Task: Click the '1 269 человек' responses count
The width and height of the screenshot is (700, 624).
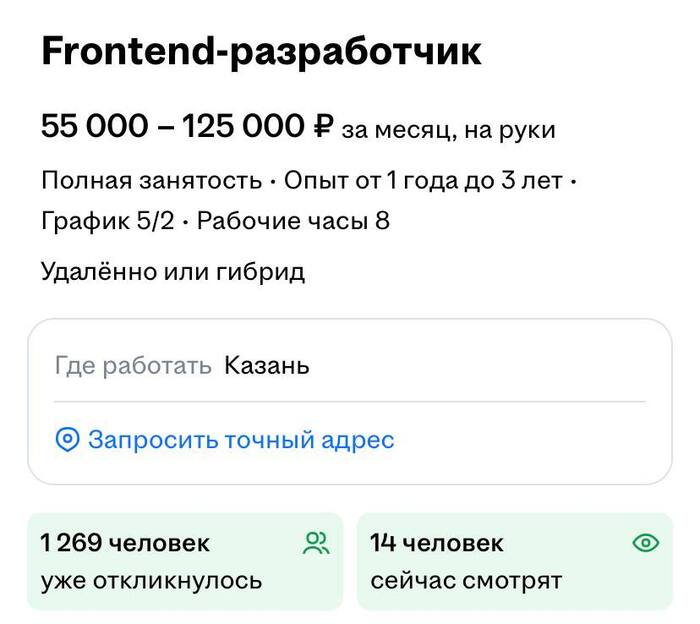Action: (125, 543)
